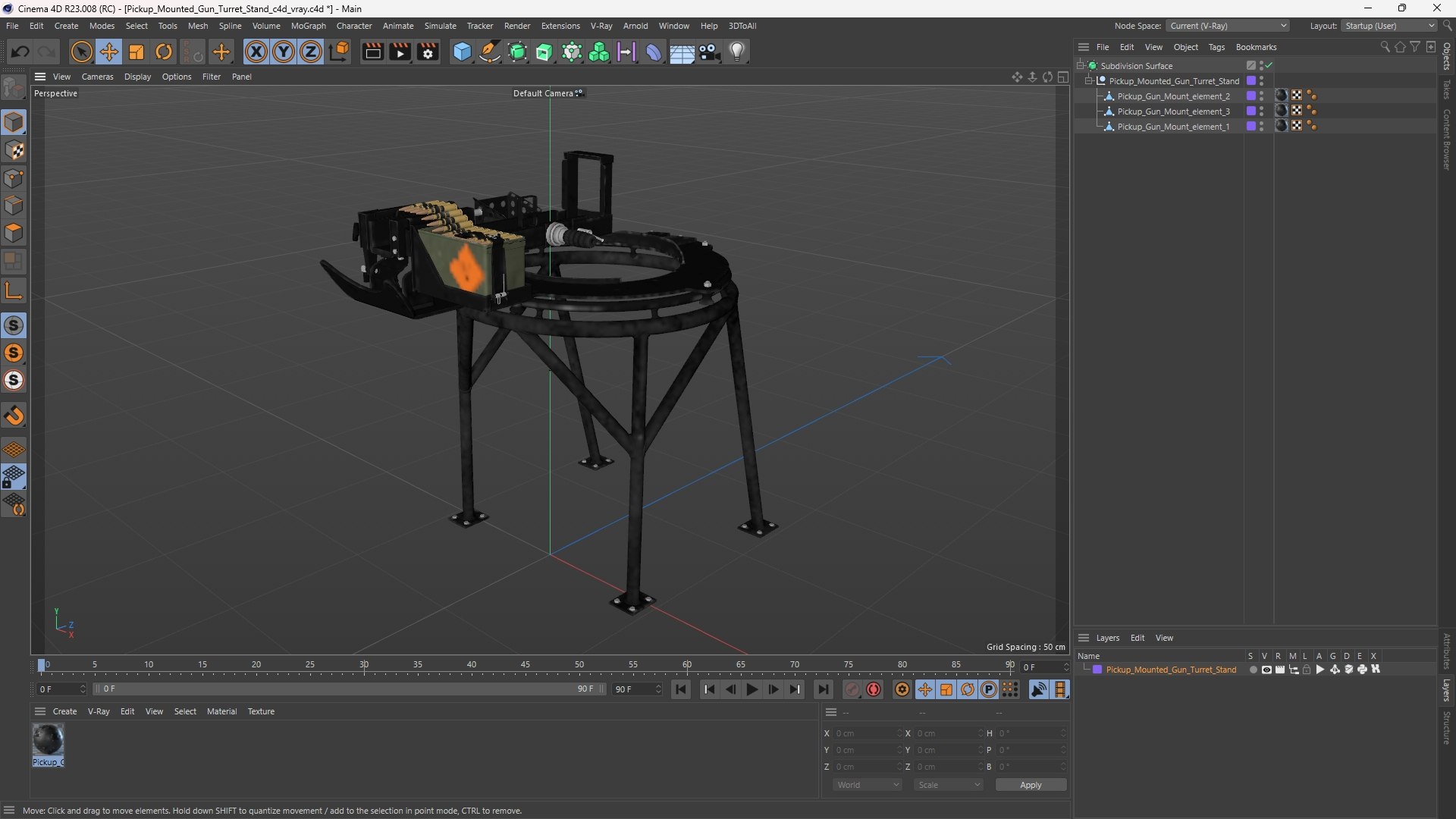Open the Spline Pen tool
Image resolution: width=1456 pixels, height=819 pixels.
point(490,52)
